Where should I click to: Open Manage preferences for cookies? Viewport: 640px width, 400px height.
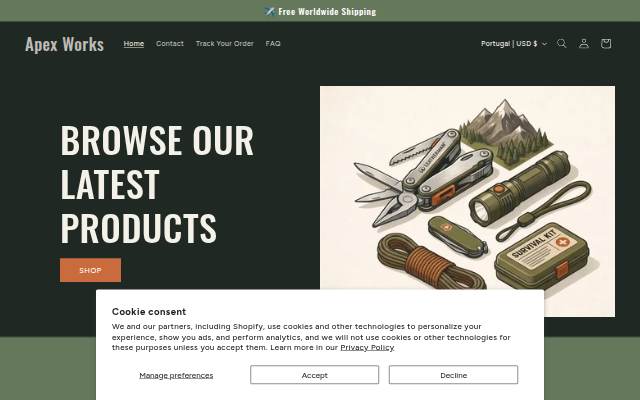[x=176, y=375]
